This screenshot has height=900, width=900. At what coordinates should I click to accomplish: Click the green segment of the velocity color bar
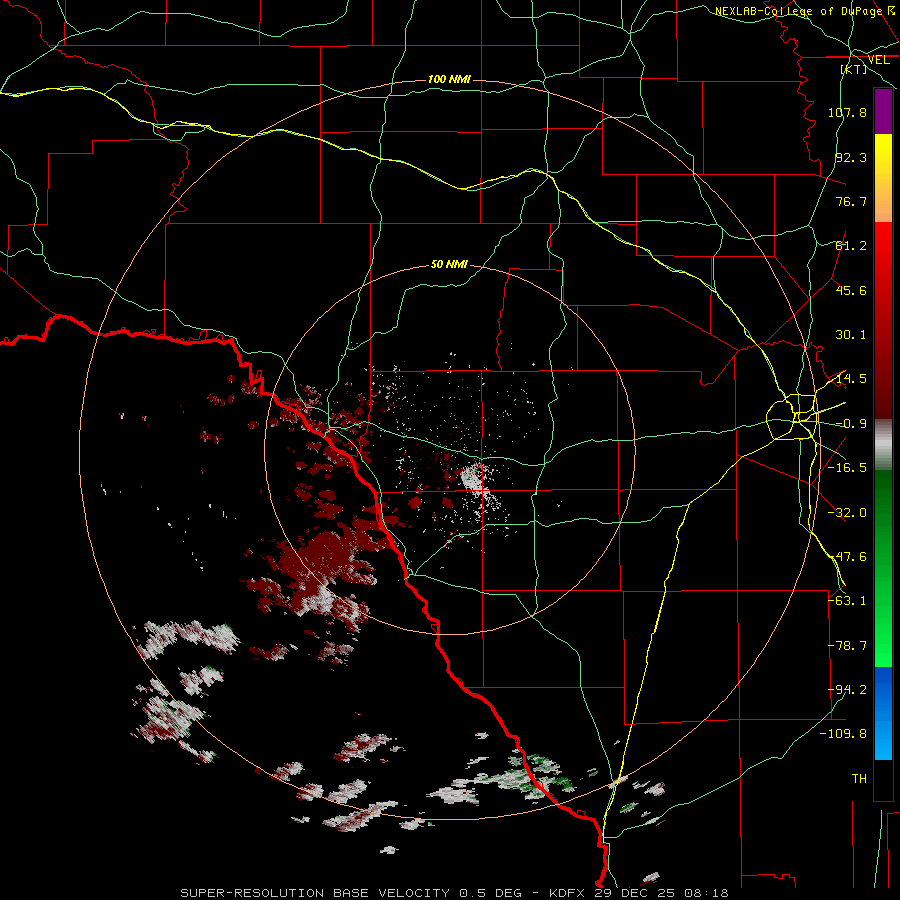pyautogui.click(x=883, y=568)
